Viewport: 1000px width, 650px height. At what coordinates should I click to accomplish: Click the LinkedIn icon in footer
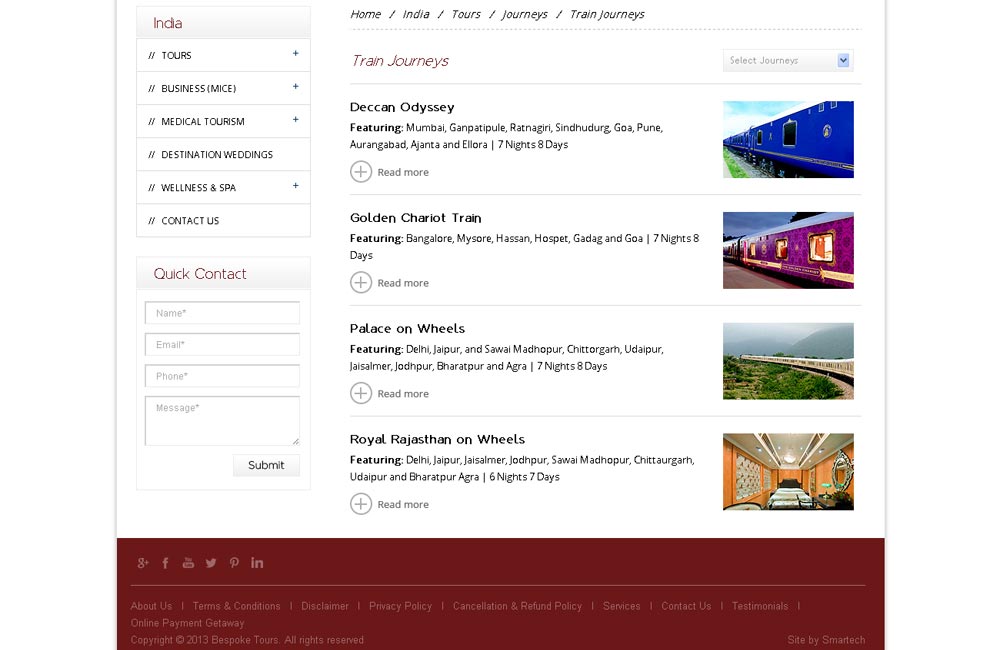tap(257, 563)
